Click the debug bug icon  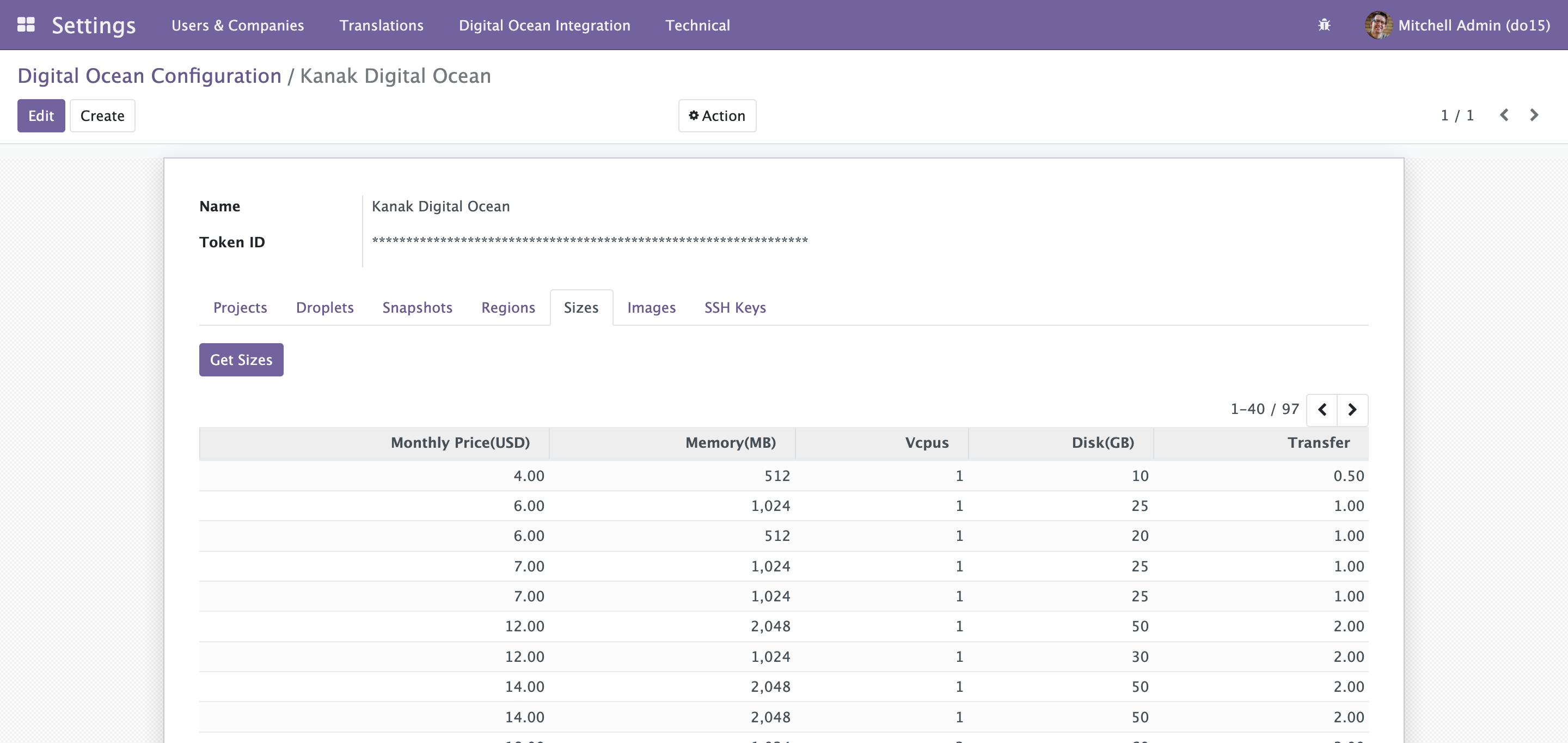click(x=1324, y=25)
